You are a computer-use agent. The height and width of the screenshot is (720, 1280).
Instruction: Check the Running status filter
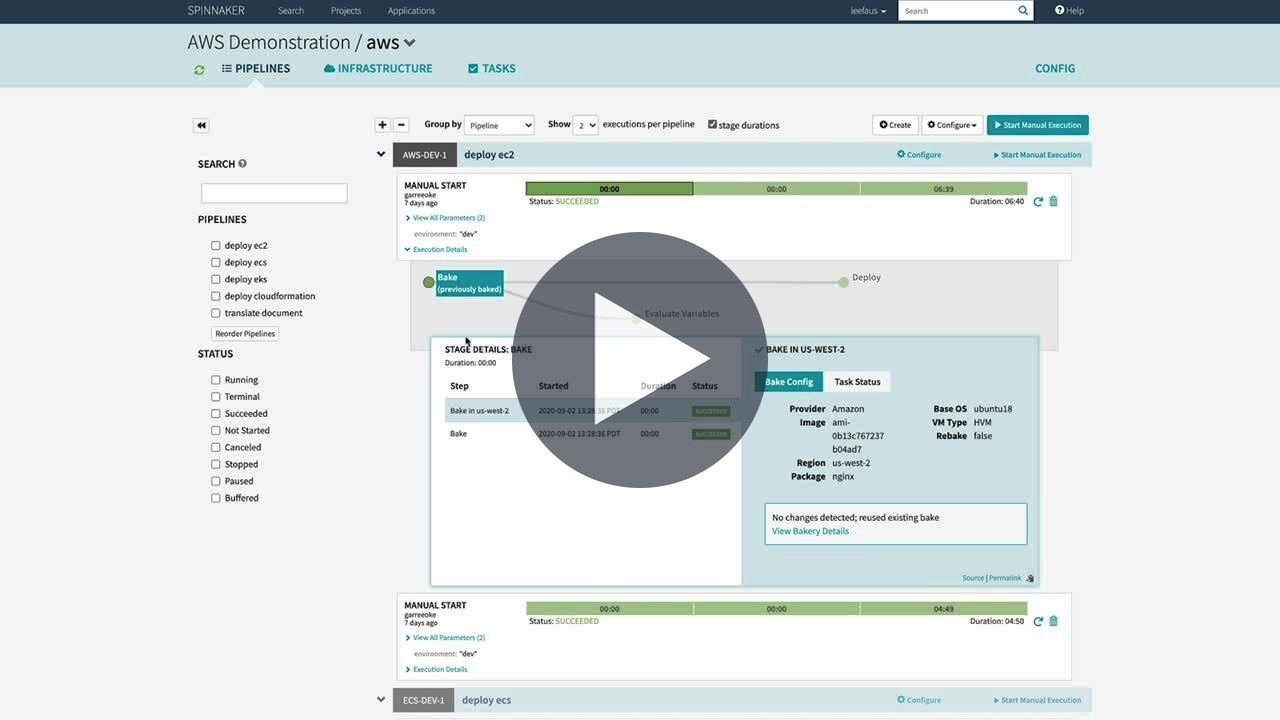215,380
